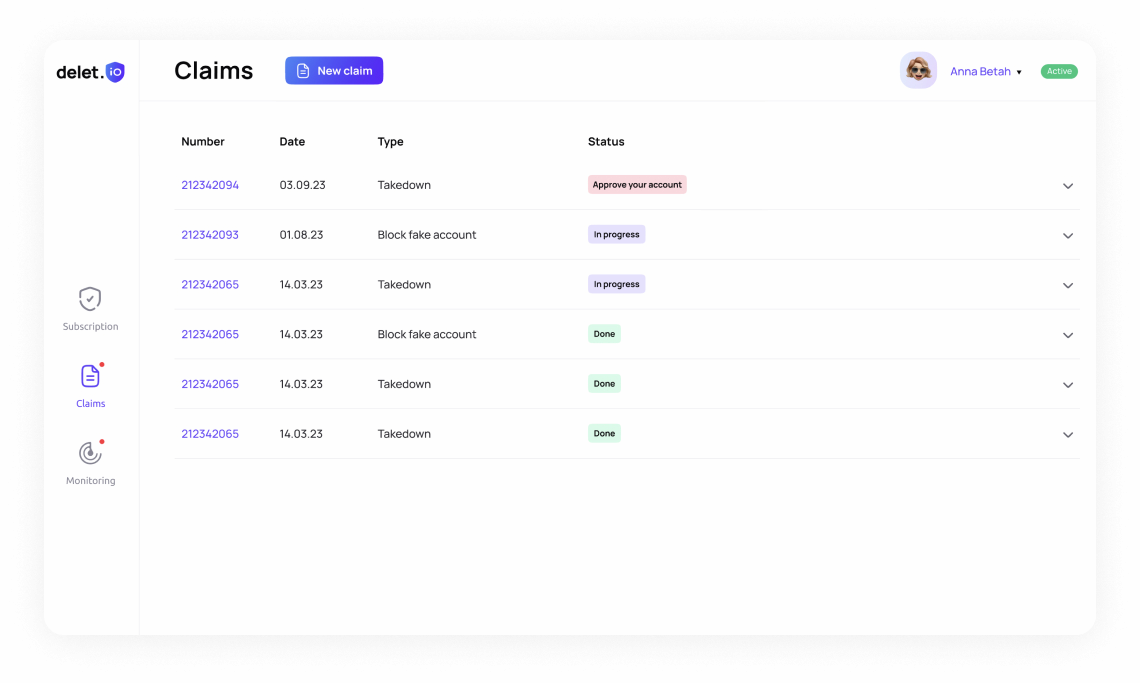Click the Status column header

coord(606,142)
